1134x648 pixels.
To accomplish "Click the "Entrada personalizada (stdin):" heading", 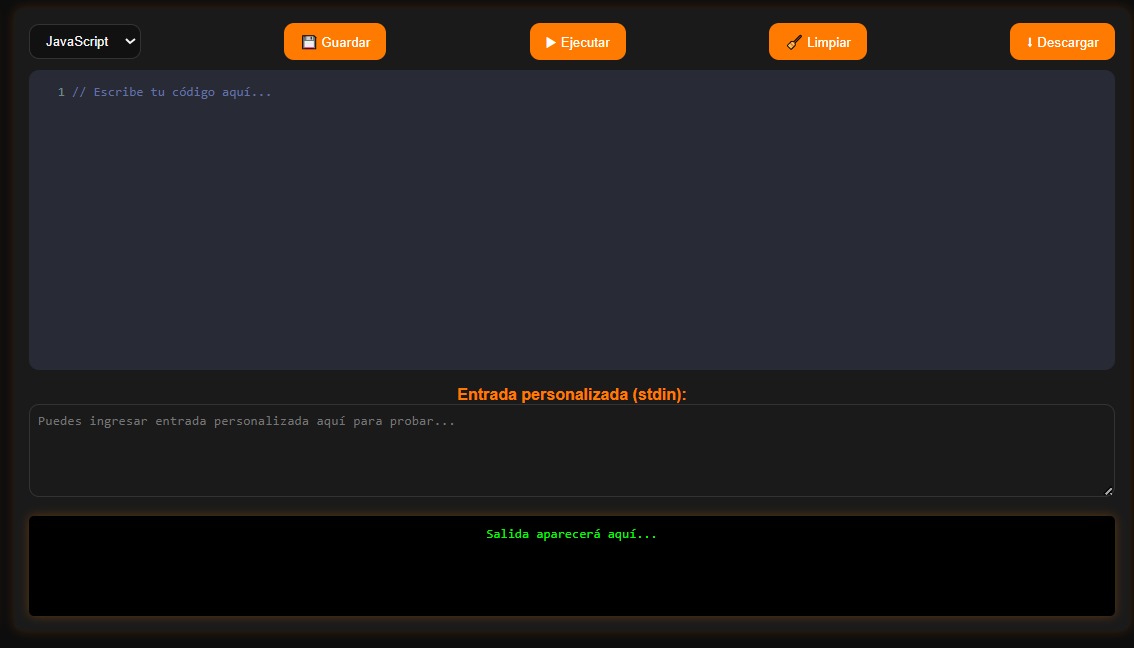I will (571, 394).
